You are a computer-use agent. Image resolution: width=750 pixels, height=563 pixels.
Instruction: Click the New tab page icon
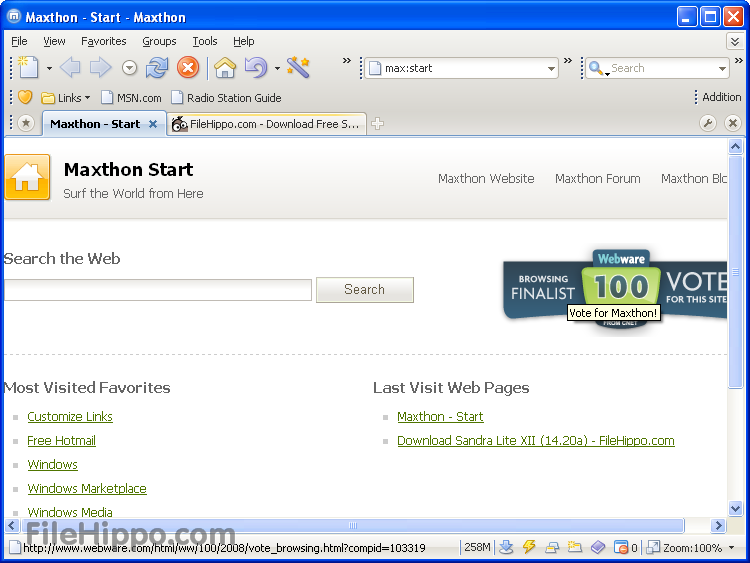click(28, 67)
